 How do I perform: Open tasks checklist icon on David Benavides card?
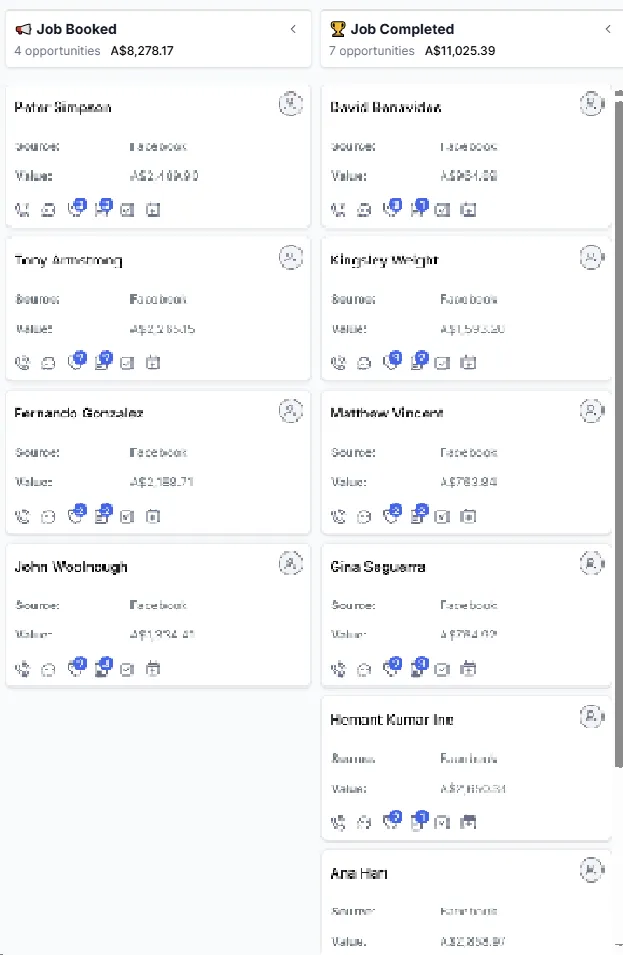pyautogui.click(x=443, y=210)
